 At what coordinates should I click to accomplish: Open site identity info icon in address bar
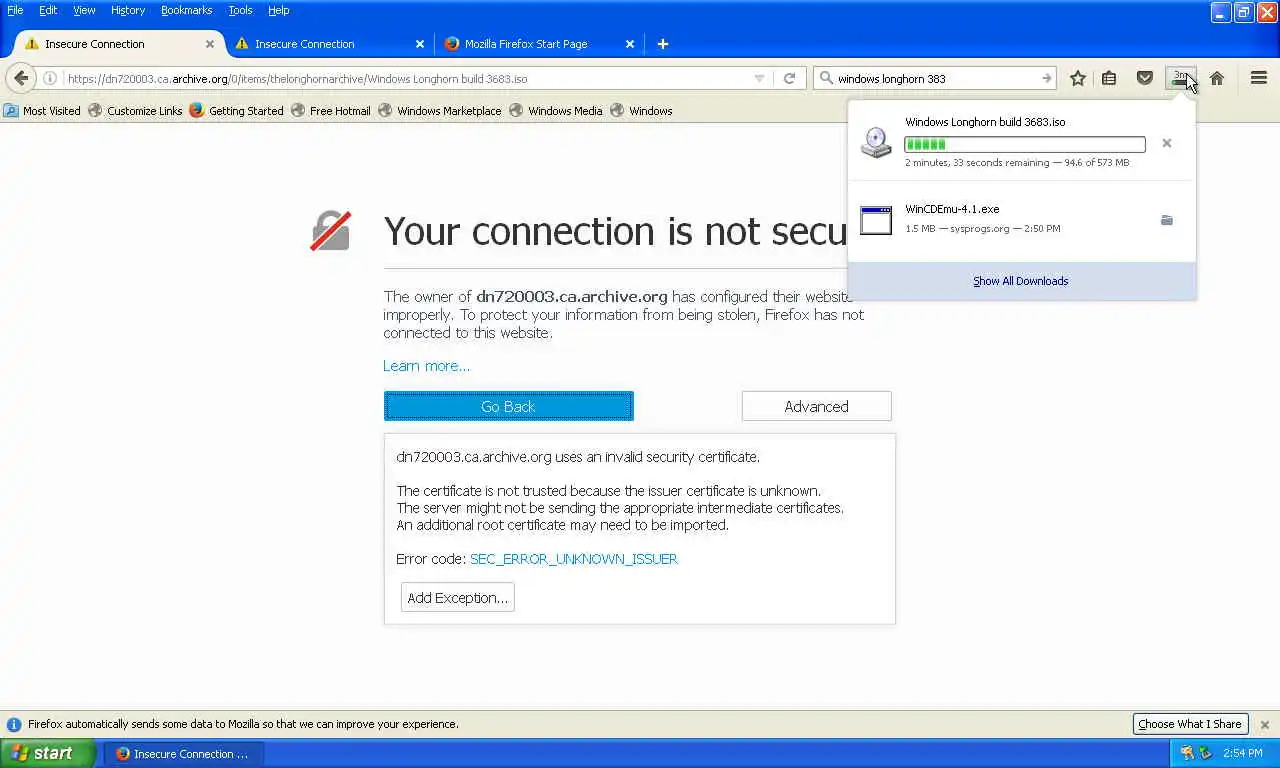tap(50, 78)
